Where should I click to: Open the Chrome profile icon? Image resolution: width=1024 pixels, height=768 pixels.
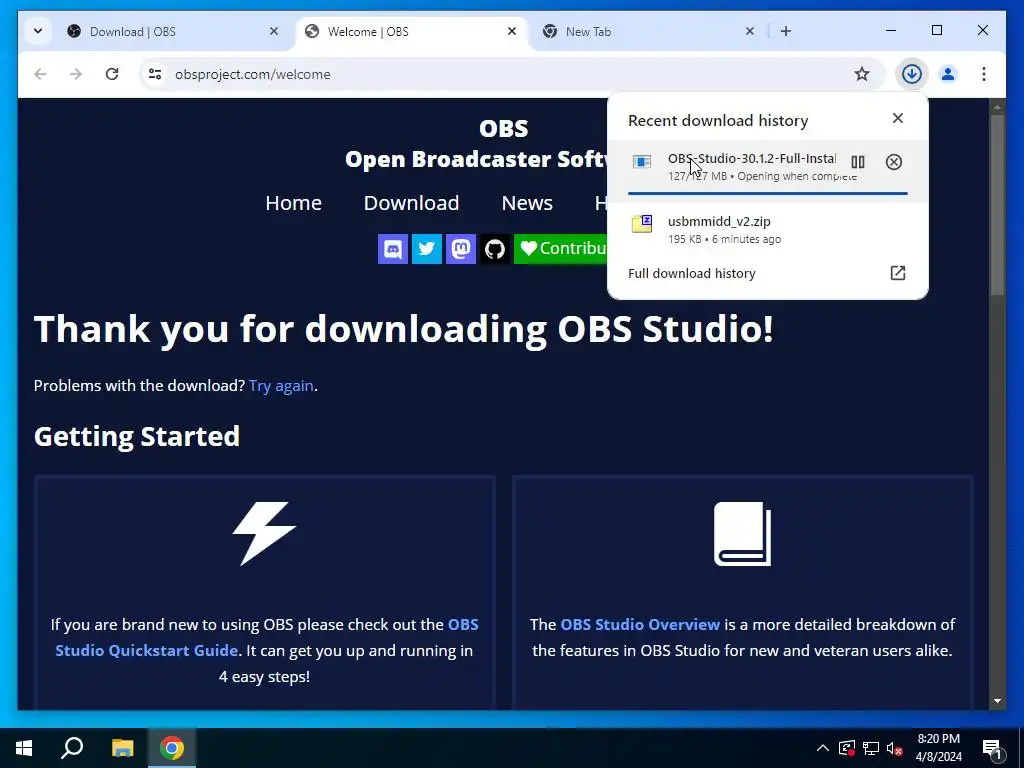click(x=948, y=74)
